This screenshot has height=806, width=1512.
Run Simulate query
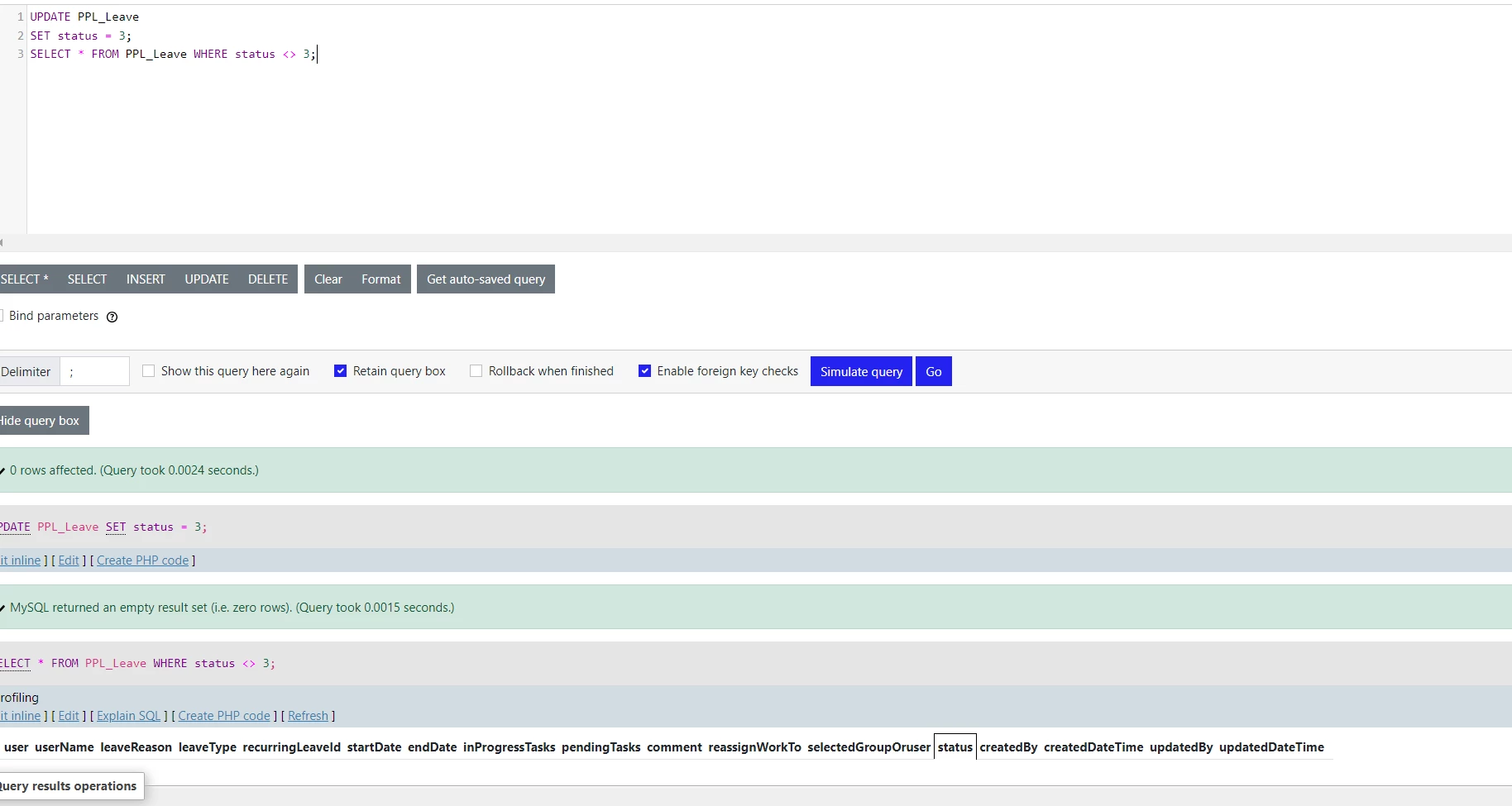pos(861,372)
